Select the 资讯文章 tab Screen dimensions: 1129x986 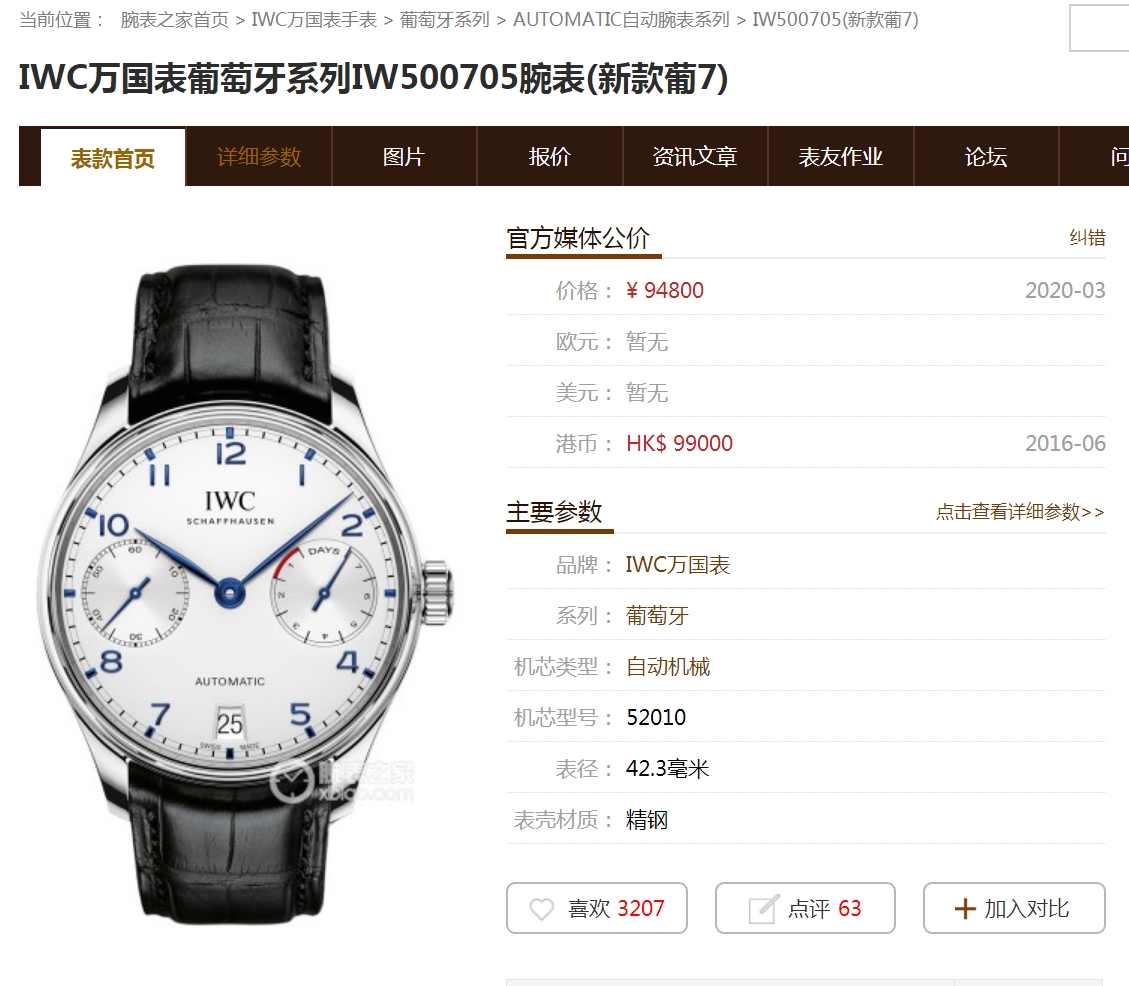696,156
